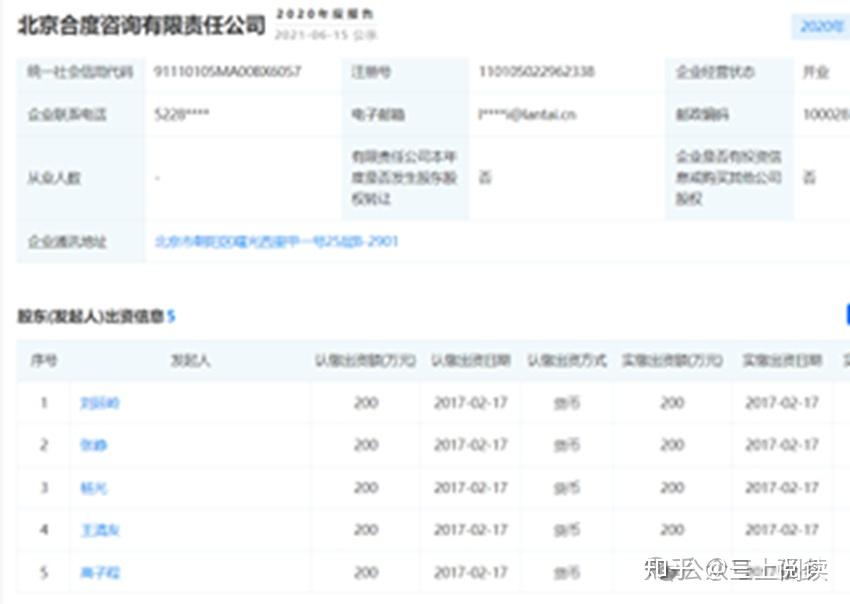Viewport: 850px width, 604px height.
Task: Click company title 北京合度咨询有限责任公司
Action: [141, 25]
